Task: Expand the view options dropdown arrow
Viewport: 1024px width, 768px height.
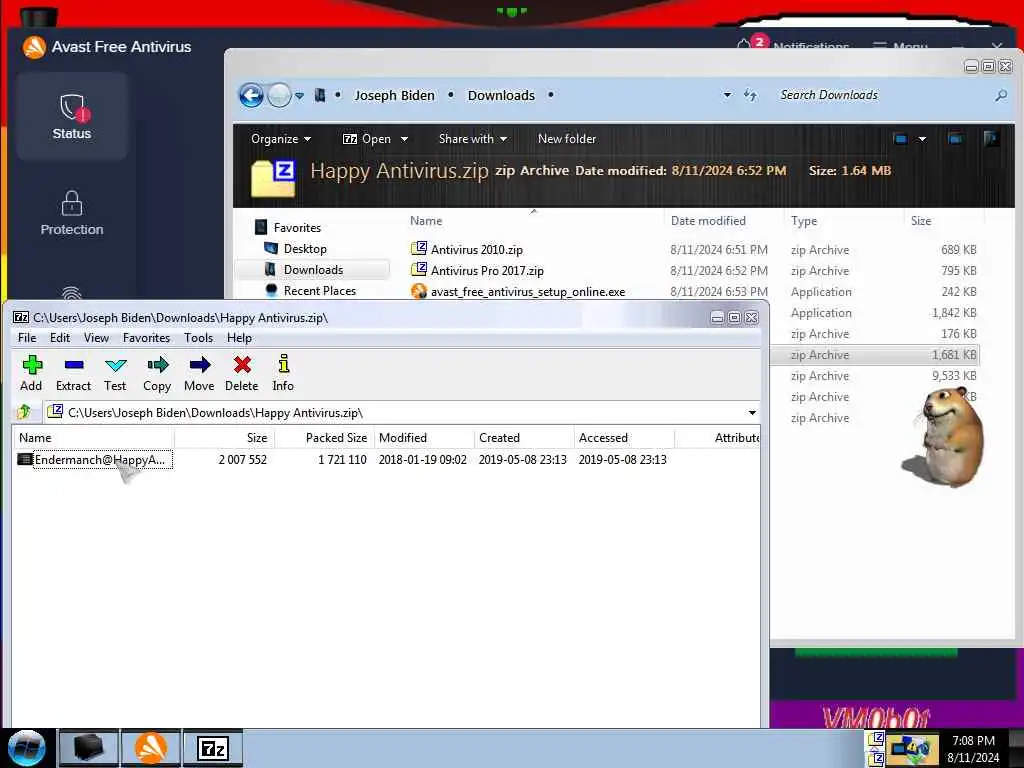Action: pos(922,139)
